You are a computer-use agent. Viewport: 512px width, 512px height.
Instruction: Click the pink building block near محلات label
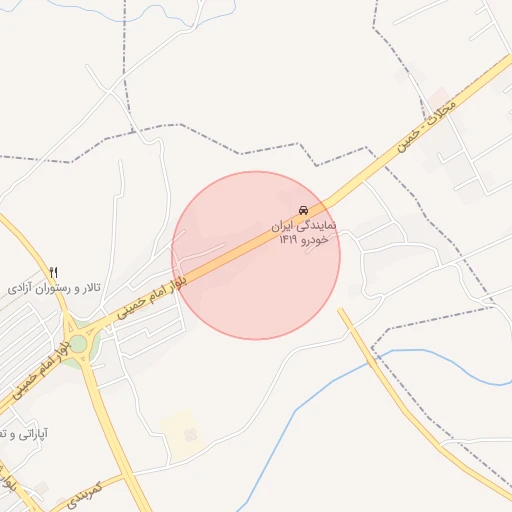[441, 98]
